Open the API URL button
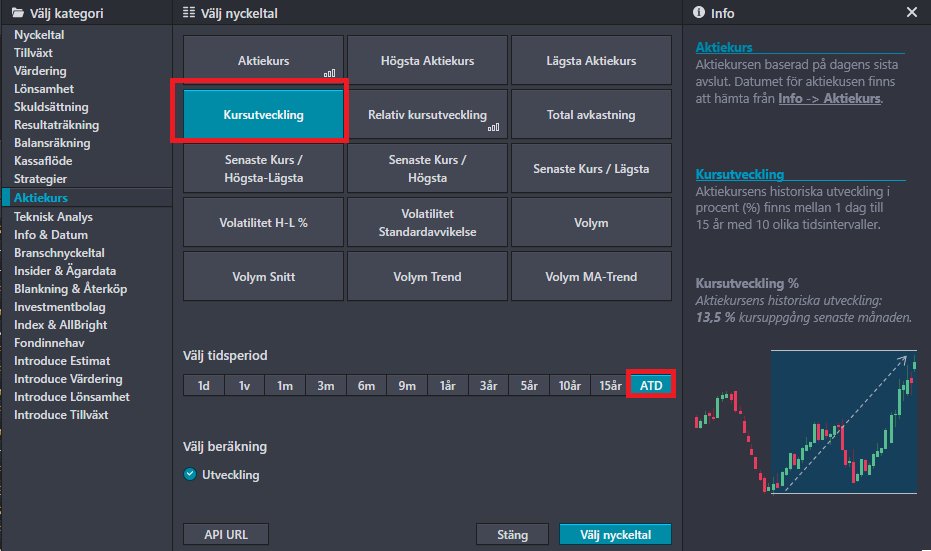 [x=226, y=534]
